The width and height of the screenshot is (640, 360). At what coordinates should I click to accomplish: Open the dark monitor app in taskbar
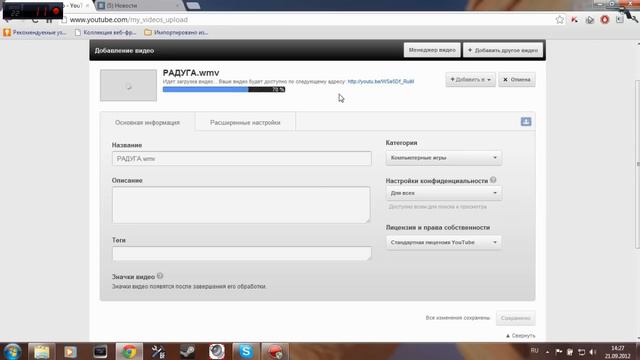(100, 351)
